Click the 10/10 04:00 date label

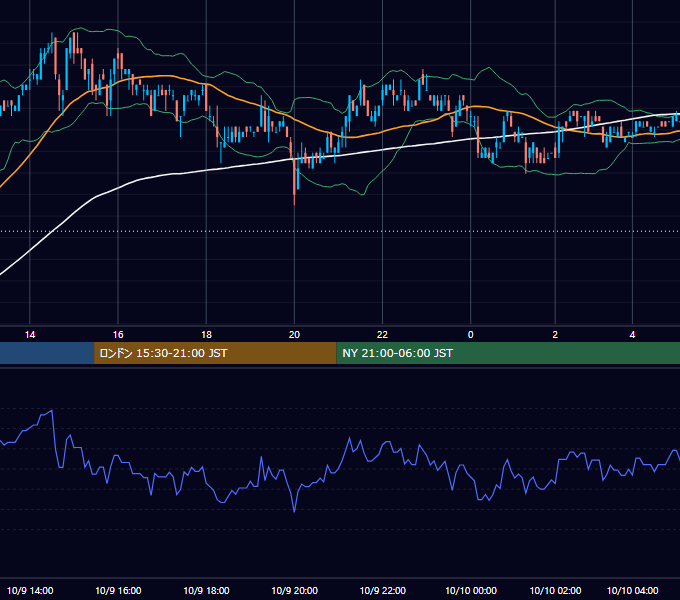click(632, 590)
